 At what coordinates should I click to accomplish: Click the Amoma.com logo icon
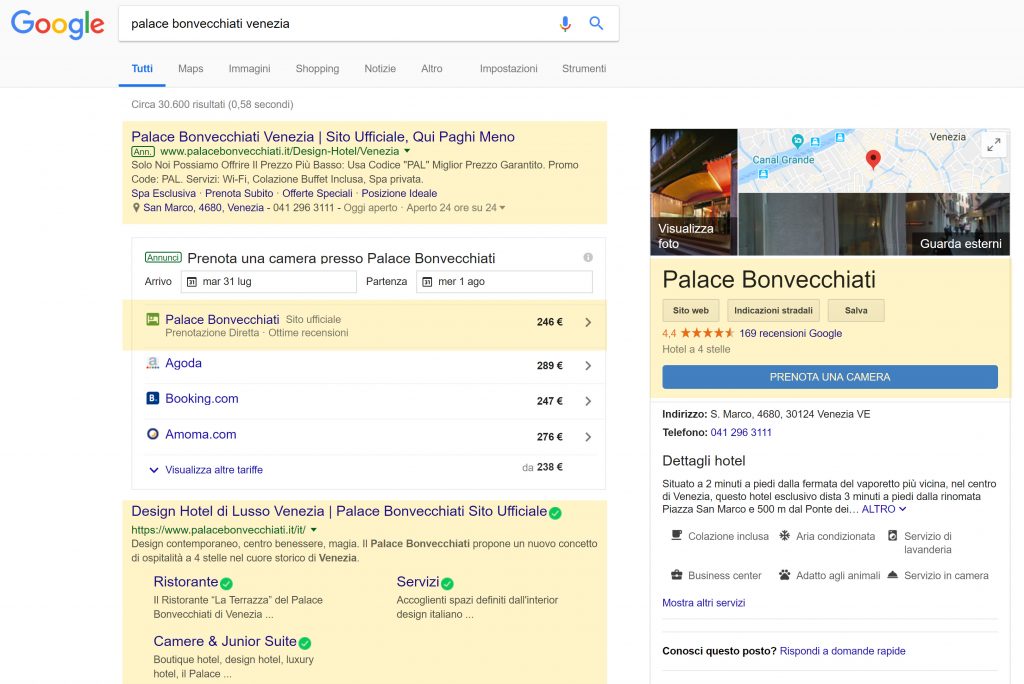[153, 434]
